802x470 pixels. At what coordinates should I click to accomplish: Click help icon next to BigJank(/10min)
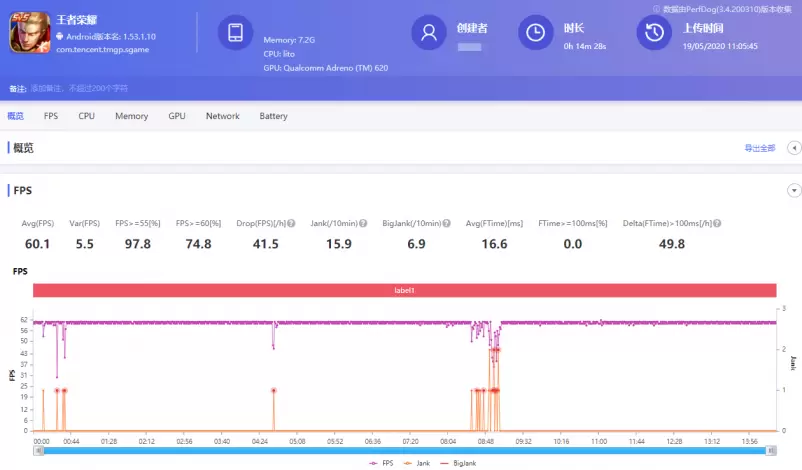tap(446, 223)
